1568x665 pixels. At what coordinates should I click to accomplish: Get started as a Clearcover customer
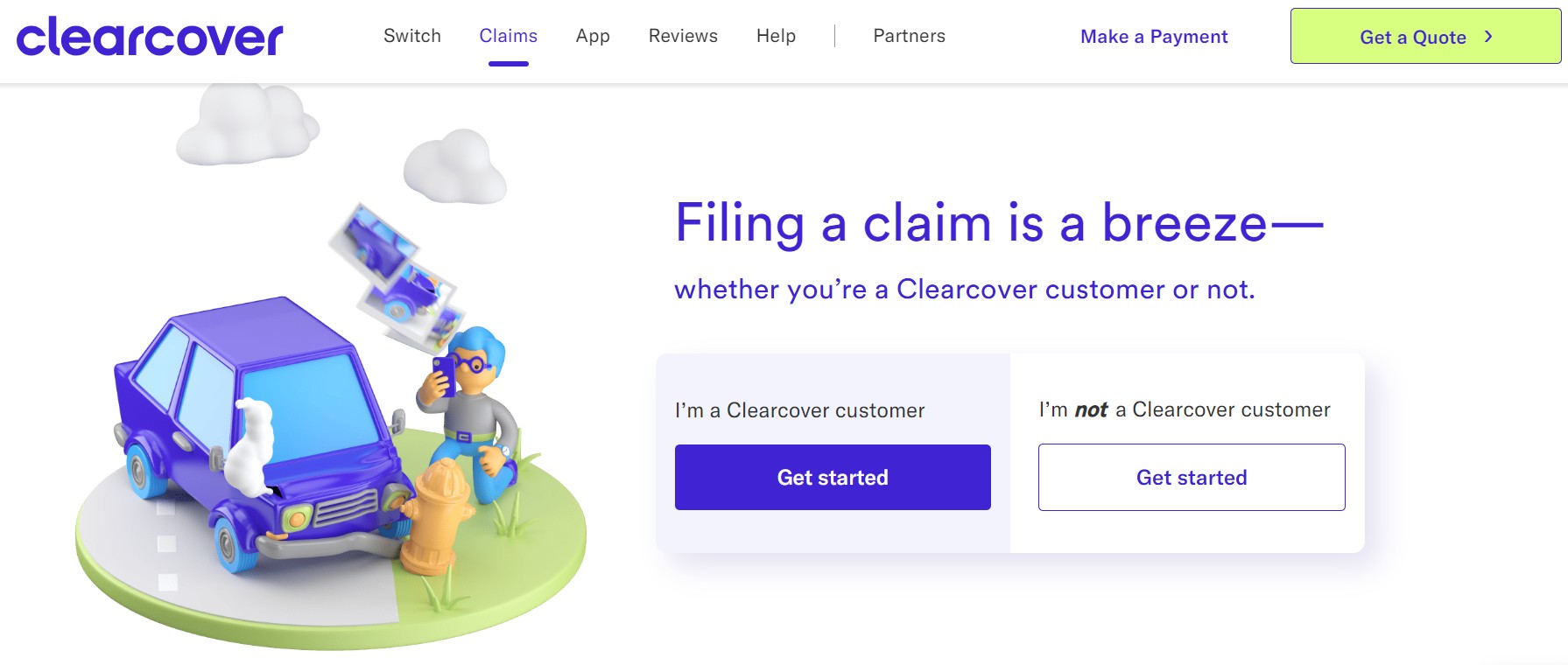click(x=832, y=477)
